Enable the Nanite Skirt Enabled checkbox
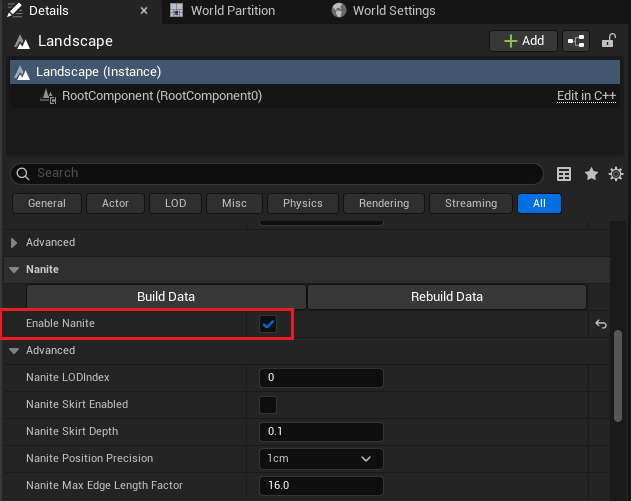 [x=268, y=405]
